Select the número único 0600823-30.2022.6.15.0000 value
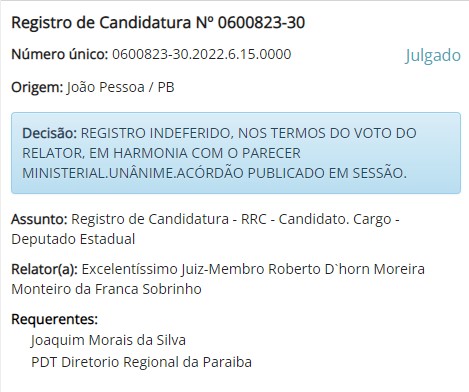 coord(202,54)
